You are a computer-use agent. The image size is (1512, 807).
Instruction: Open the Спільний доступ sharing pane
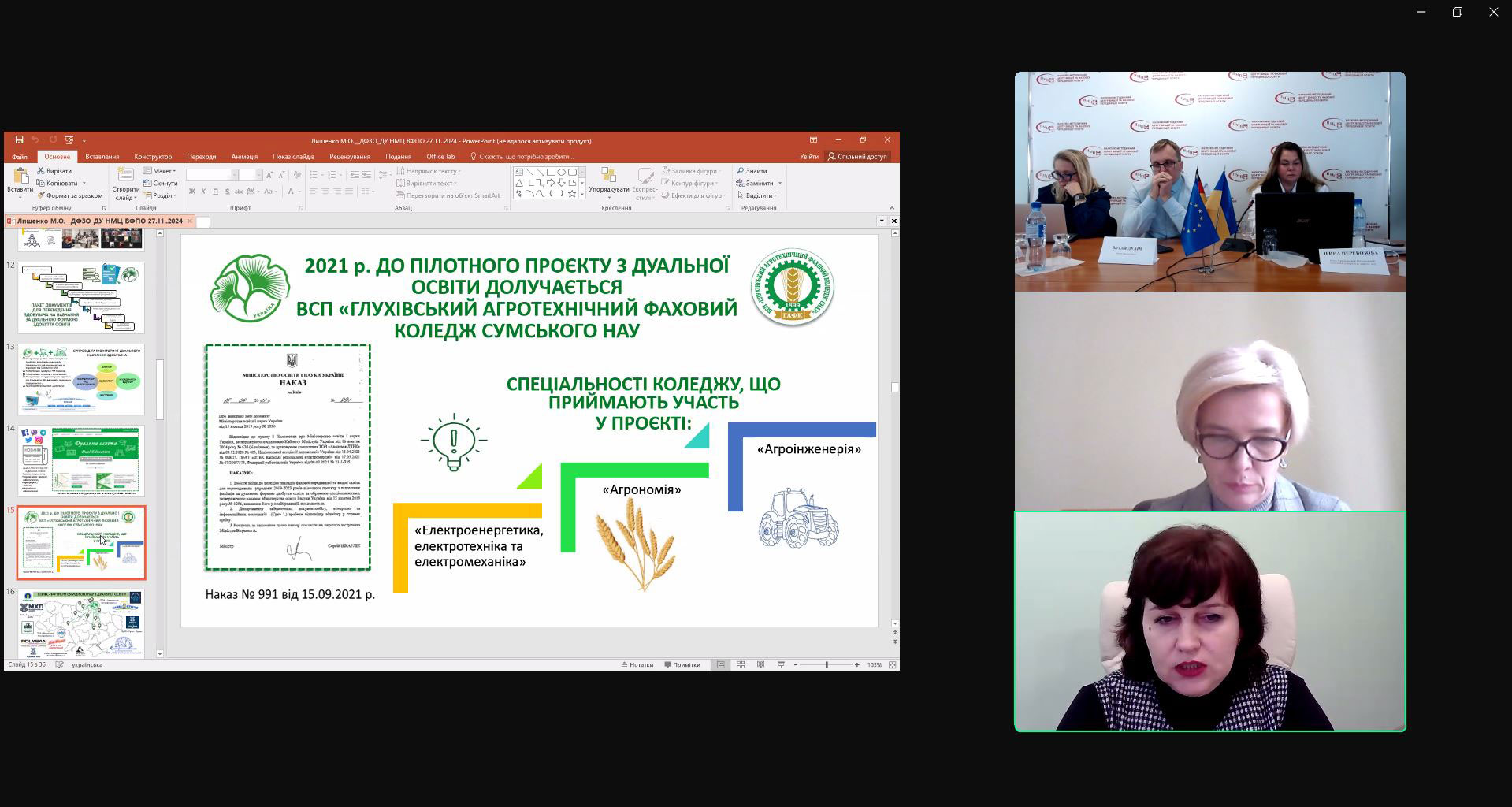click(x=857, y=157)
